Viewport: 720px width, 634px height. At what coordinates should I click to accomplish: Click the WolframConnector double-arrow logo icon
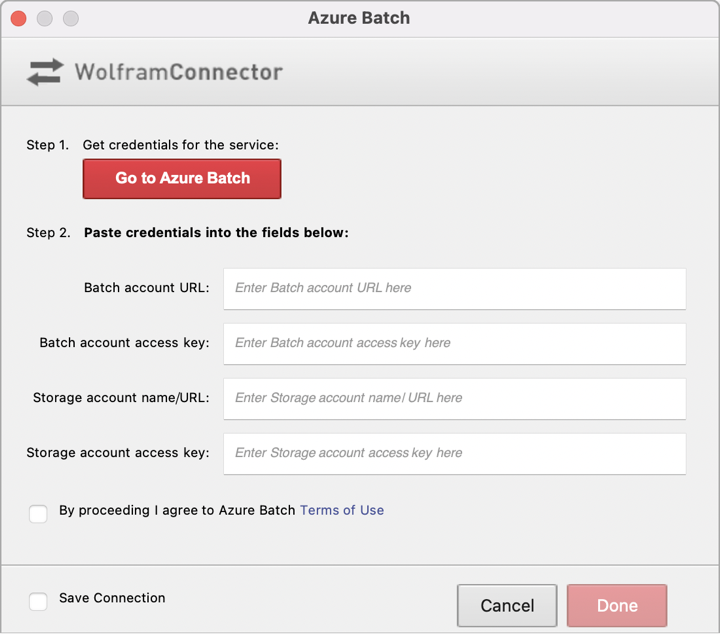pos(45,72)
